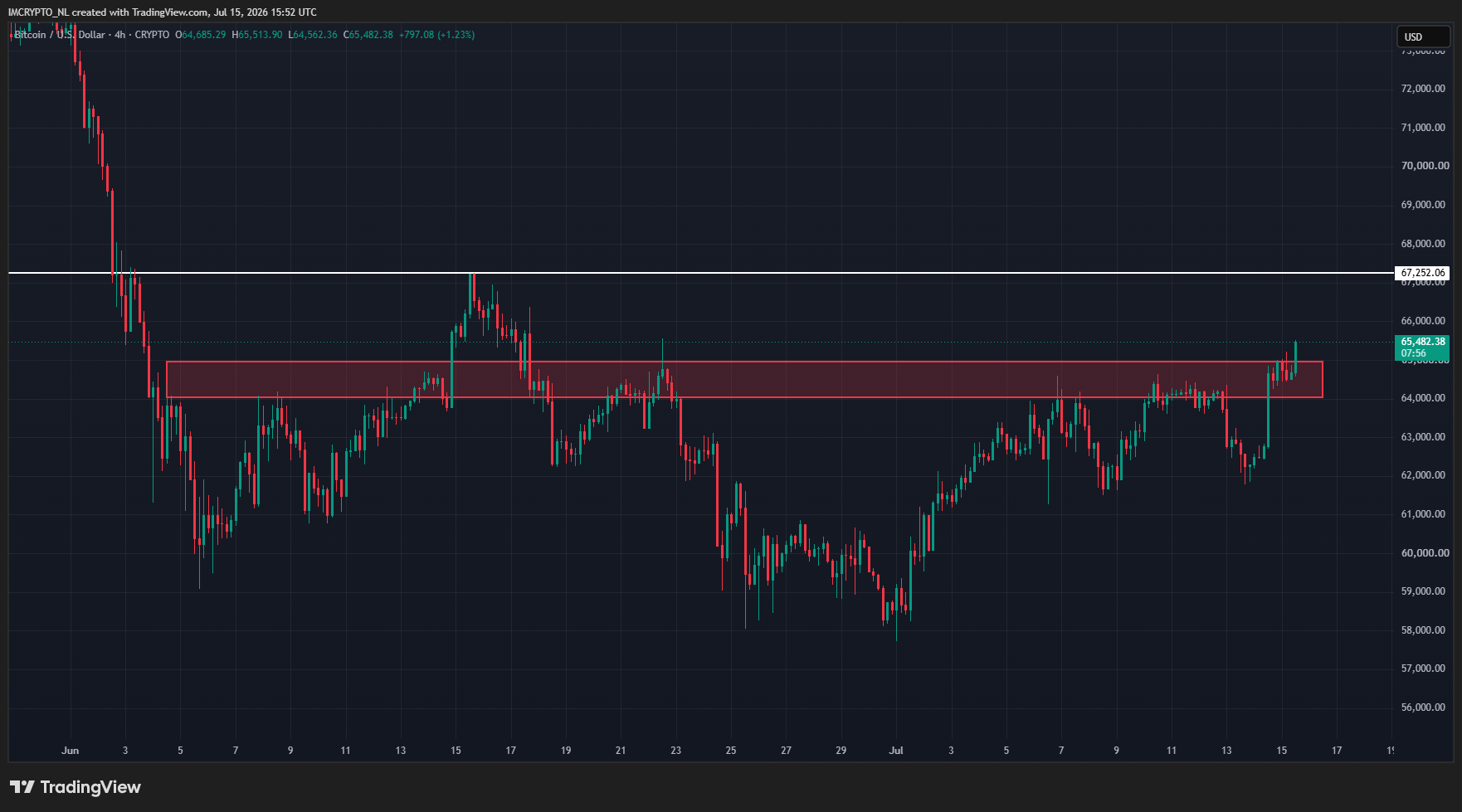Click the 71,000.00 price axis label
This screenshot has height=812, width=1462.
coord(1423,128)
